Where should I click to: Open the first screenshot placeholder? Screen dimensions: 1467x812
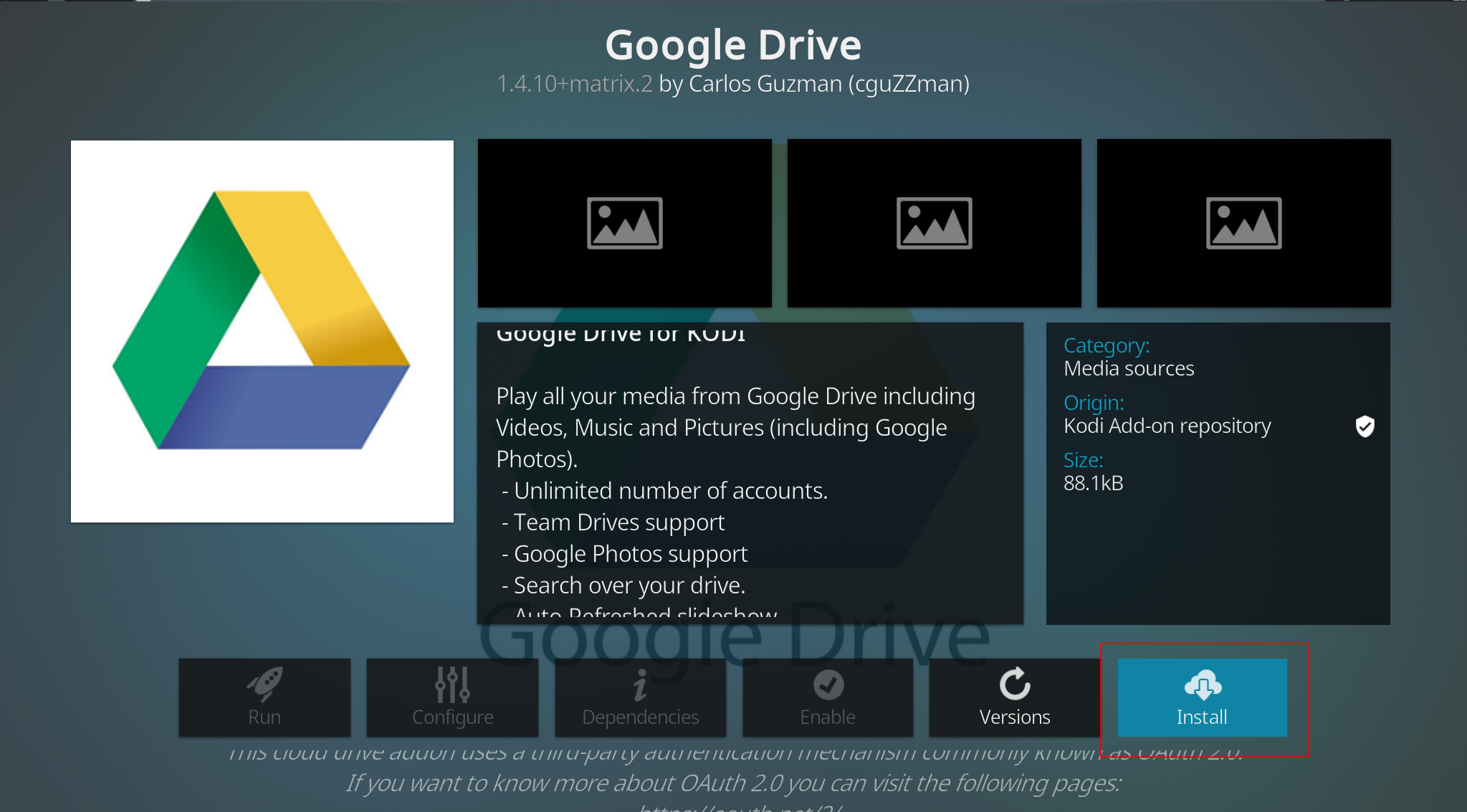pos(624,223)
